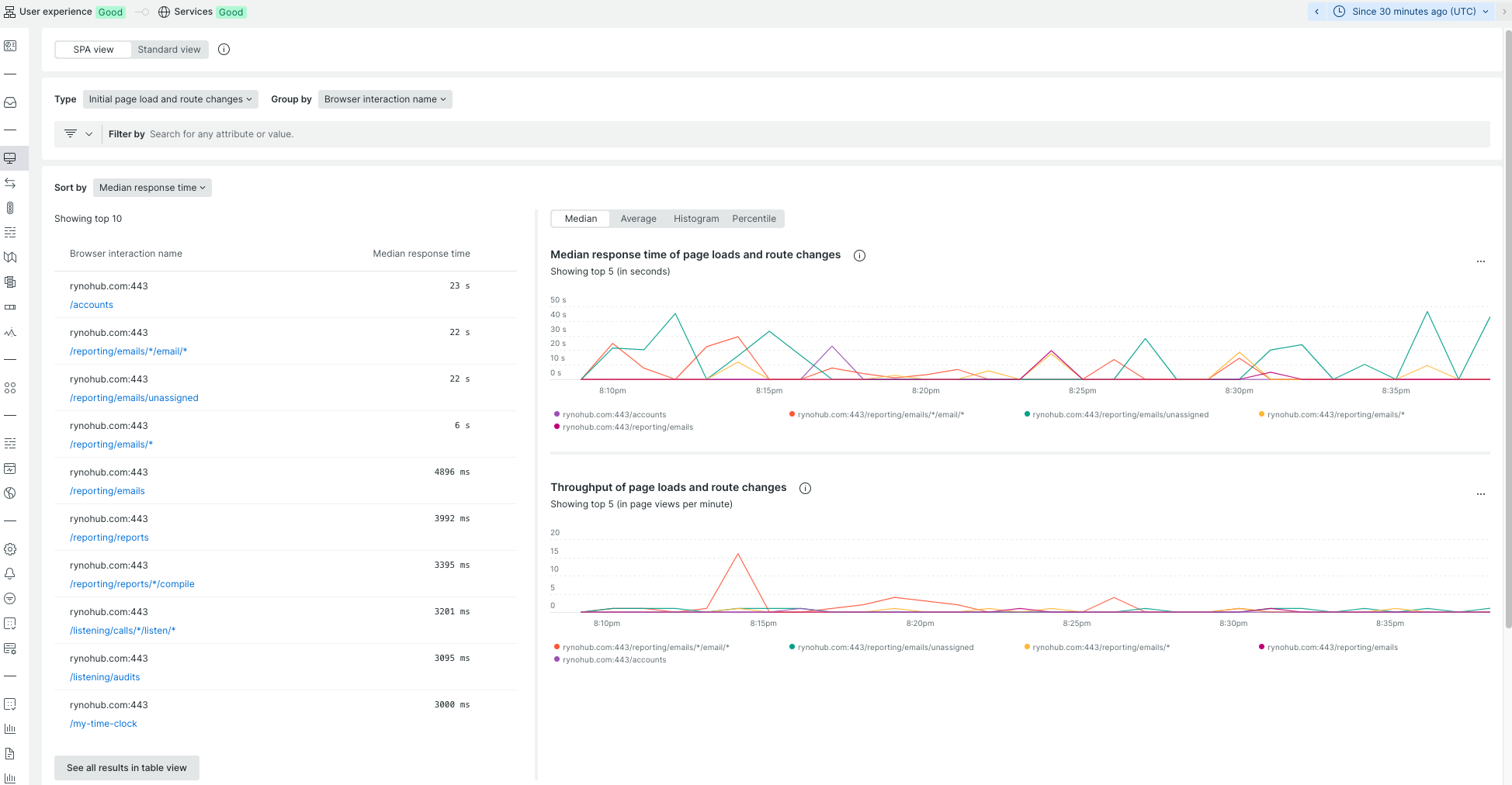1512x785 pixels.
Task: Open the segmented bar sidebar icon
Action: pos(10,307)
